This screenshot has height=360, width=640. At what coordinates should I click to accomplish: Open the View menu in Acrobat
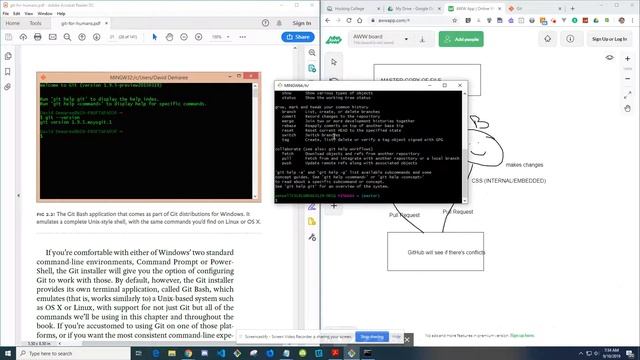point(29,13)
